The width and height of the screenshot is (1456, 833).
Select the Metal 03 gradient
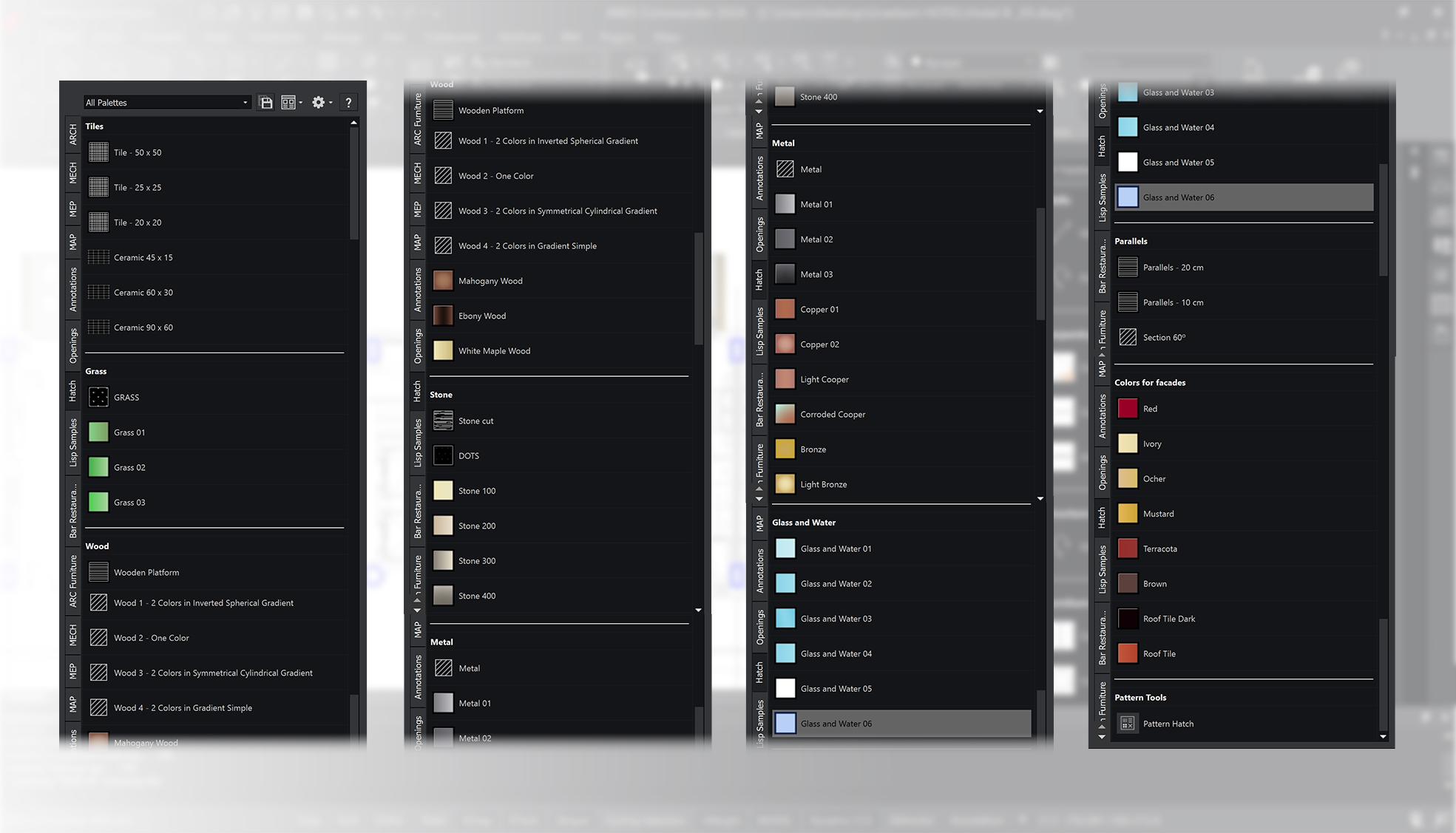coord(902,274)
